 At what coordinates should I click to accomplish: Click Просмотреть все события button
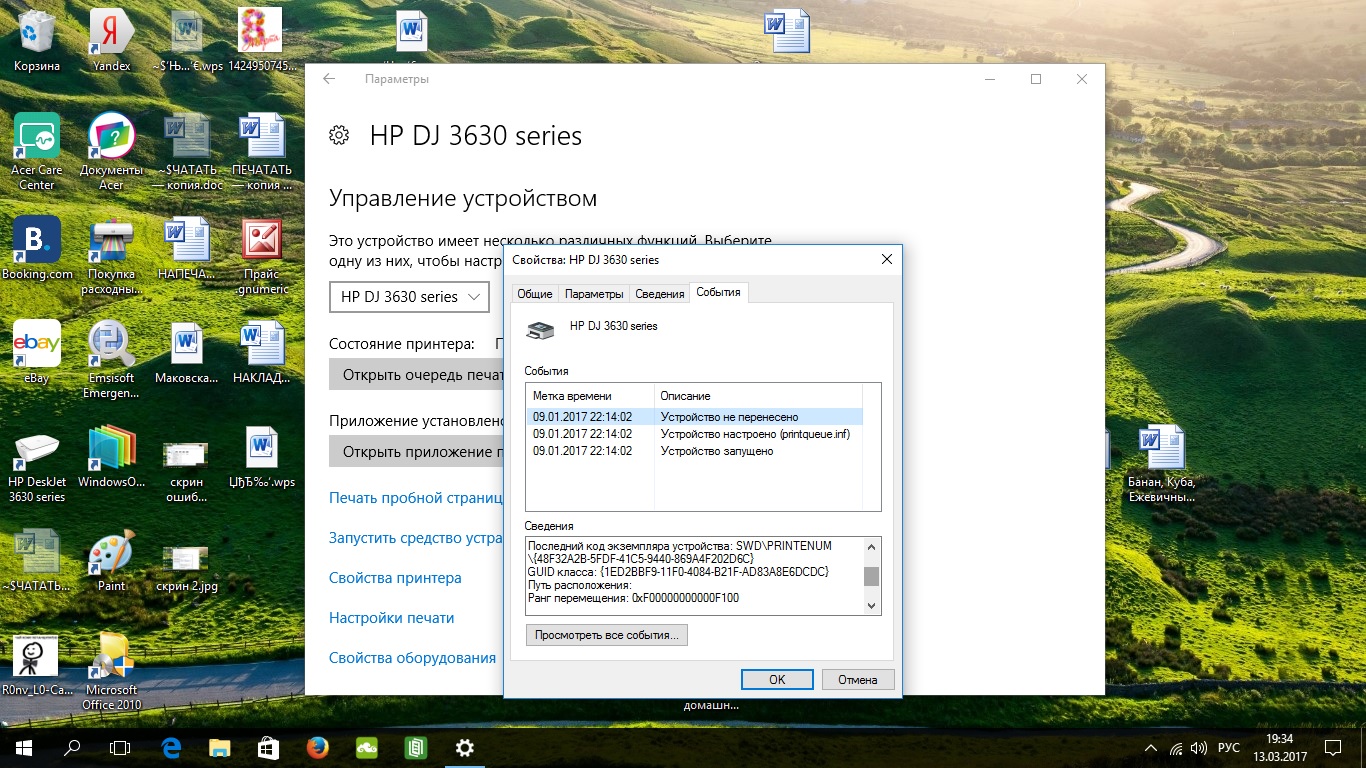pyautogui.click(x=607, y=635)
